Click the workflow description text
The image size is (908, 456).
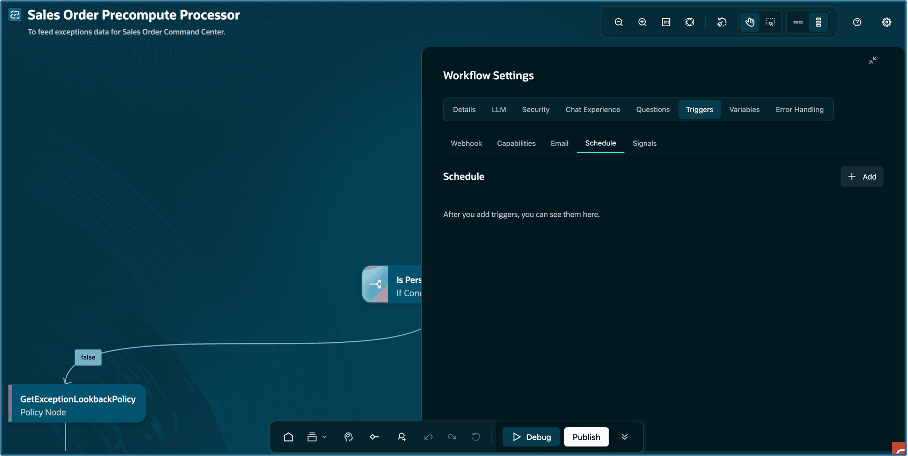[126, 32]
